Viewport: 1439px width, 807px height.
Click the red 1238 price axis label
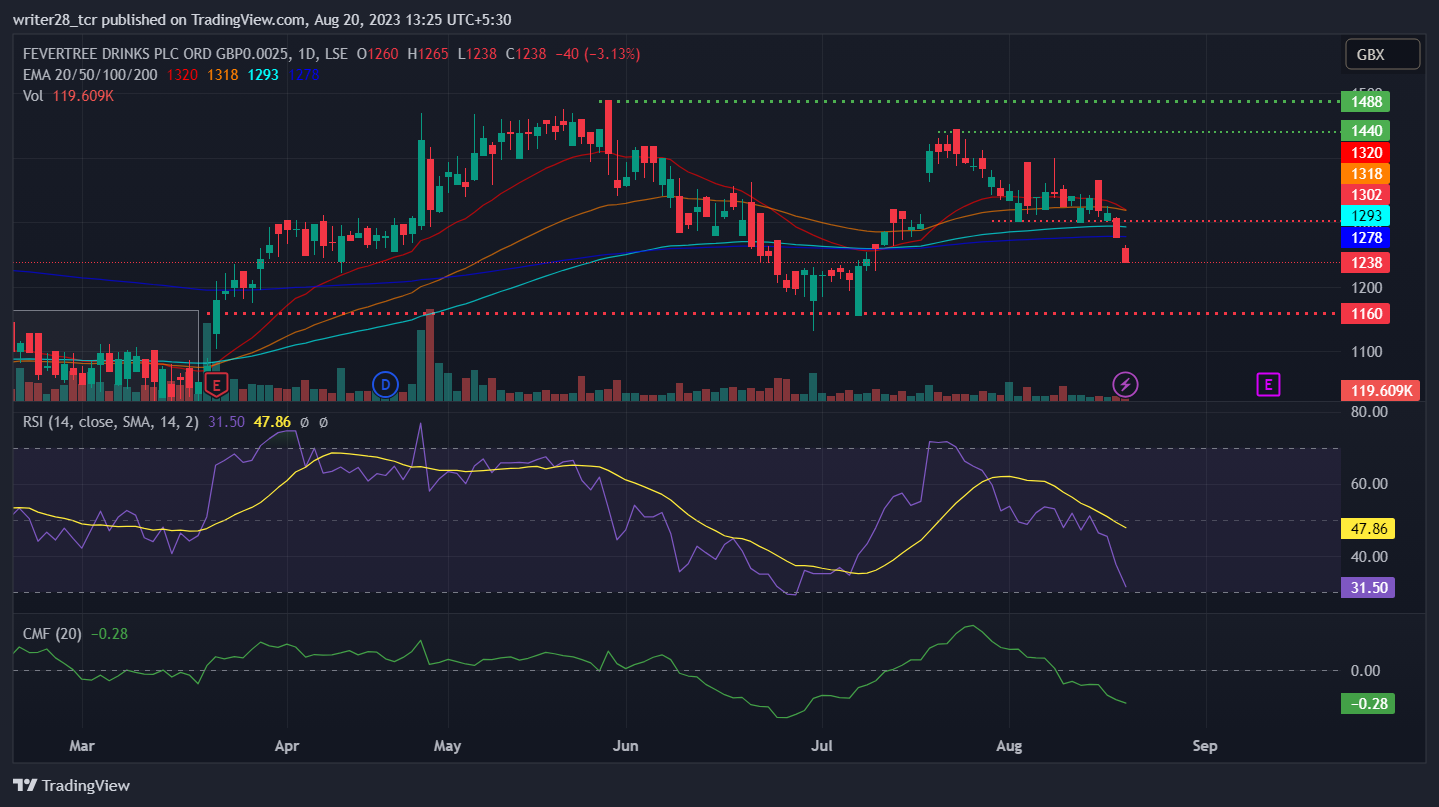click(x=1366, y=263)
